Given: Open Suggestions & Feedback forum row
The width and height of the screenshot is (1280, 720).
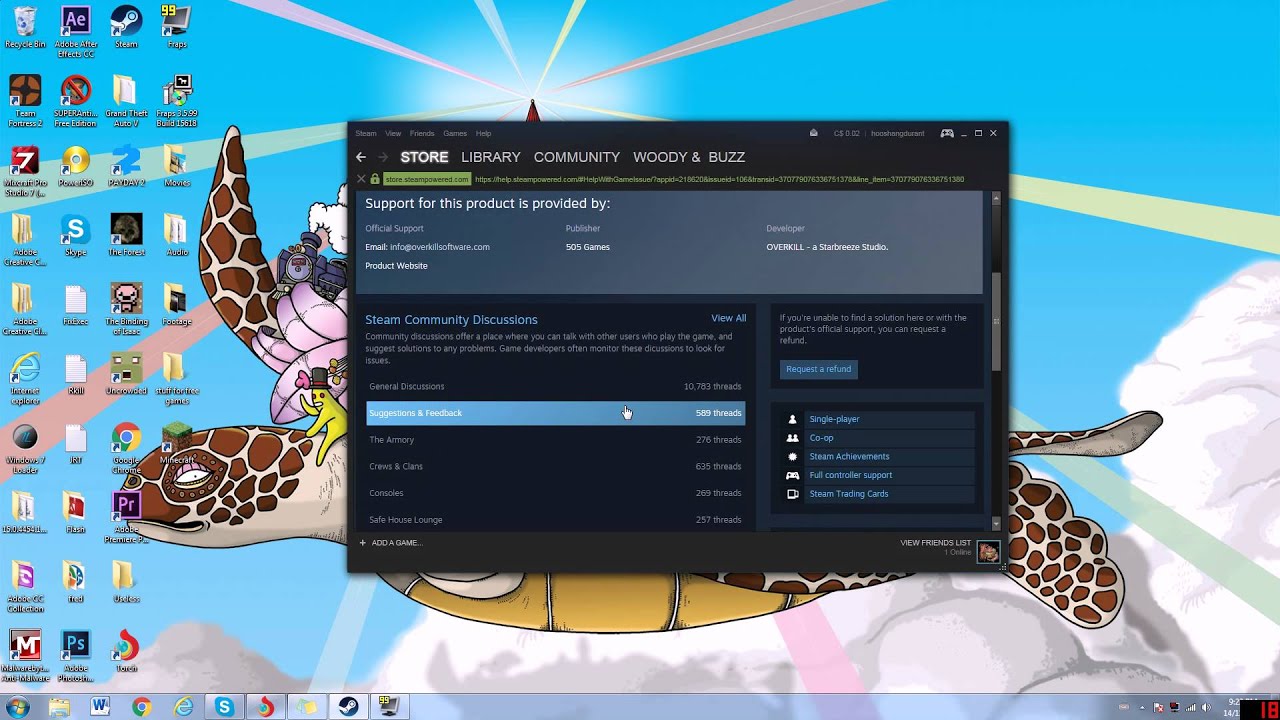Looking at the screenshot, I should click(x=555, y=413).
